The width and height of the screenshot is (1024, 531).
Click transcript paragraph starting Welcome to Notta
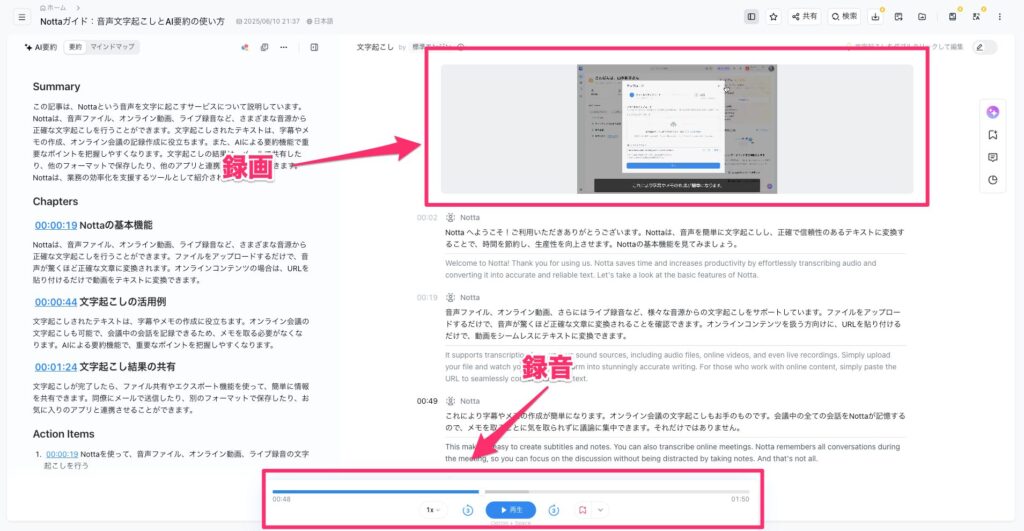[x=661, y=269]
